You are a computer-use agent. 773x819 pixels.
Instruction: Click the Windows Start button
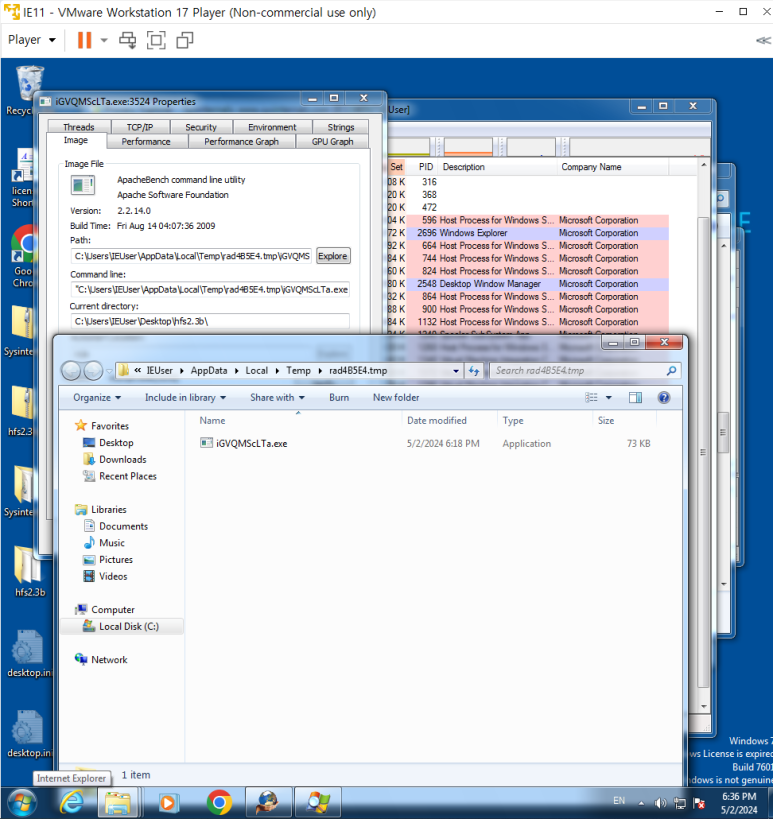pyautogui.click(x=22, y=802)
